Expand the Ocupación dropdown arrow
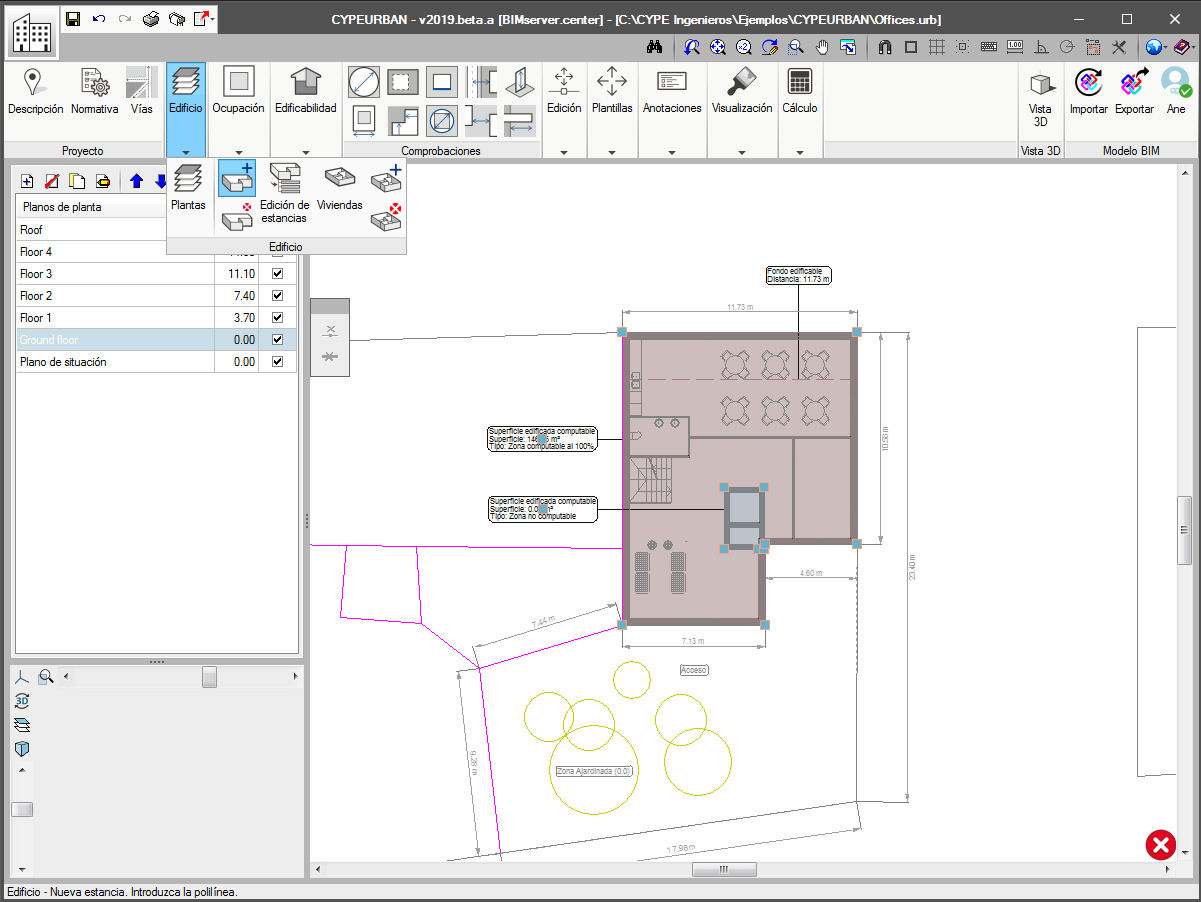 point(238,152)
